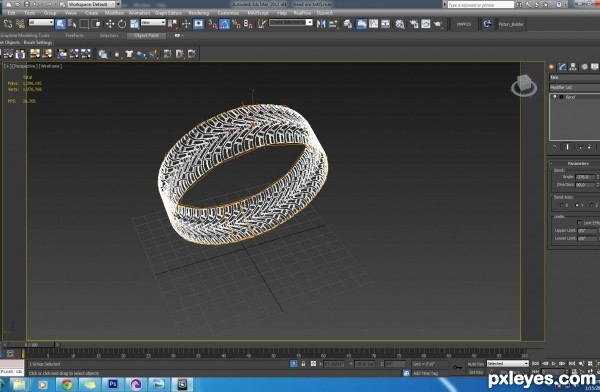Select X bend axis radio button
The width and height of the screenshot is (600, 392).
[x=562, y=206]
